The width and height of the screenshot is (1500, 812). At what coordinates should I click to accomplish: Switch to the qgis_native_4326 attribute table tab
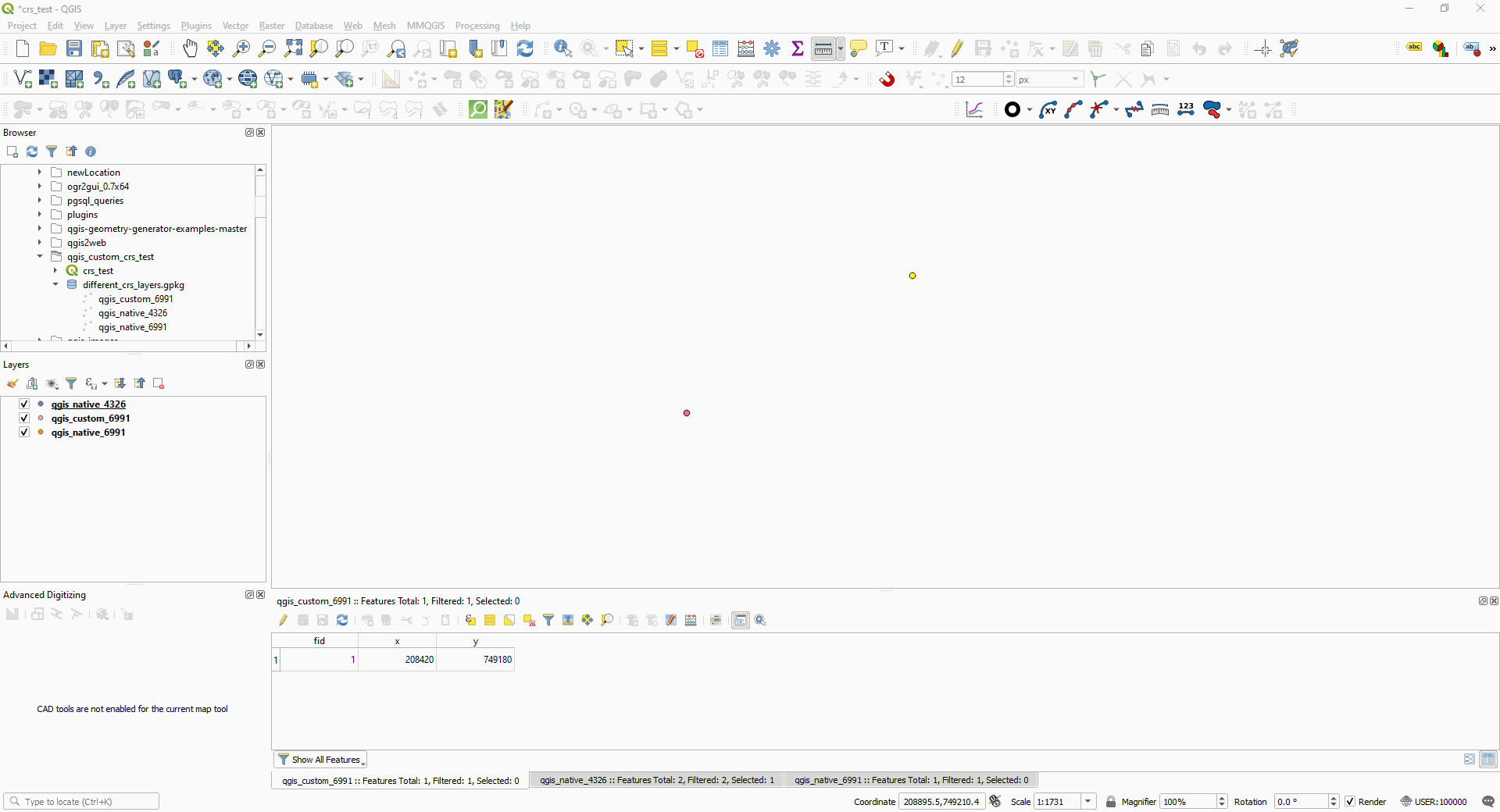point(656,780)
